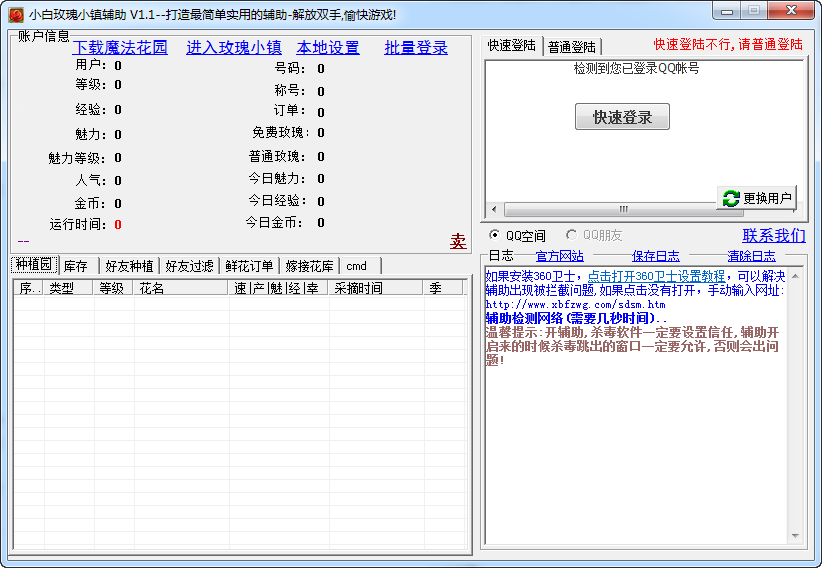Click the red 卖 sell link
Viewport: 822px width, 568px height.
pyautogui.click(x=458, y=241)
